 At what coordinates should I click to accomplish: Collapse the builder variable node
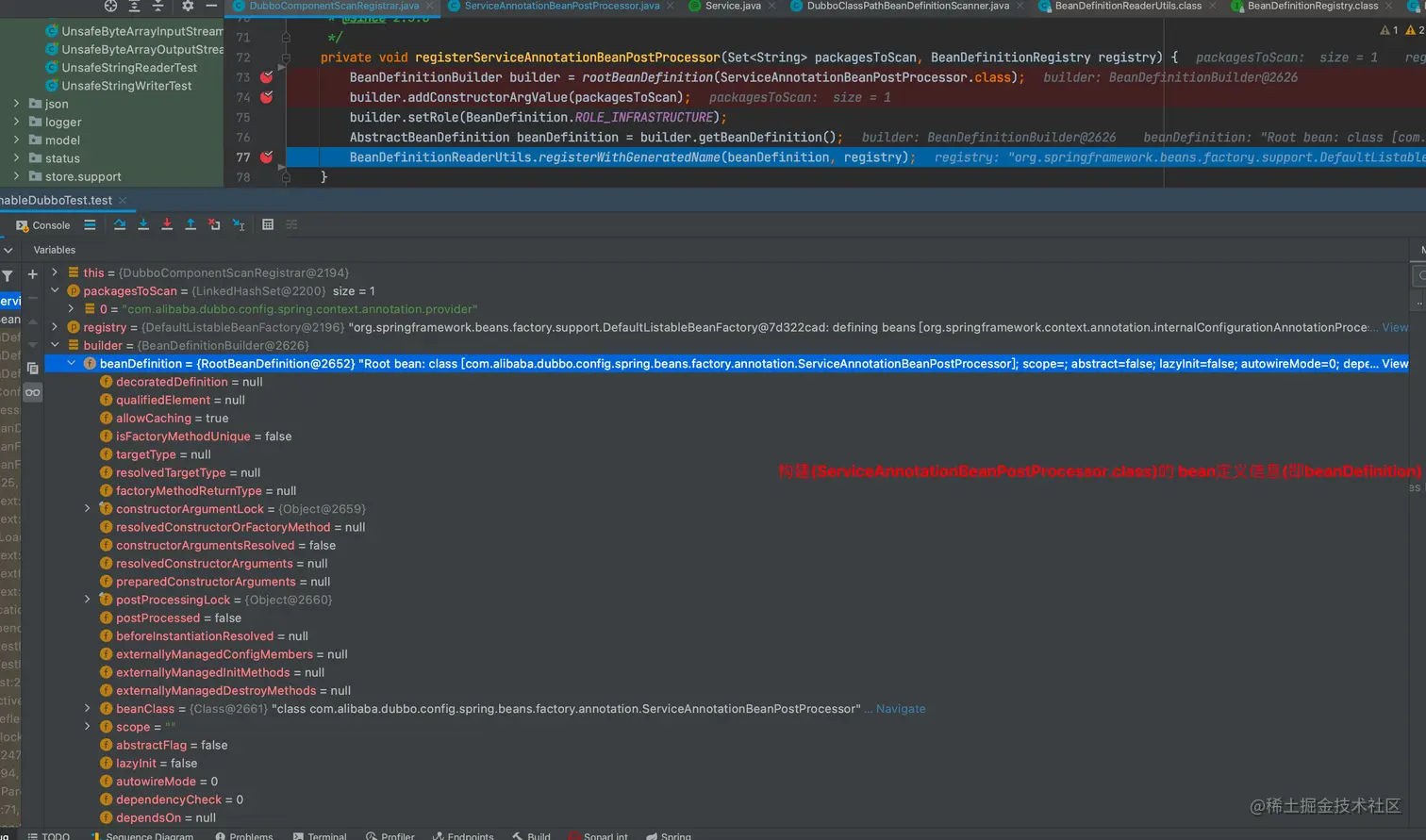pos(55,345)
